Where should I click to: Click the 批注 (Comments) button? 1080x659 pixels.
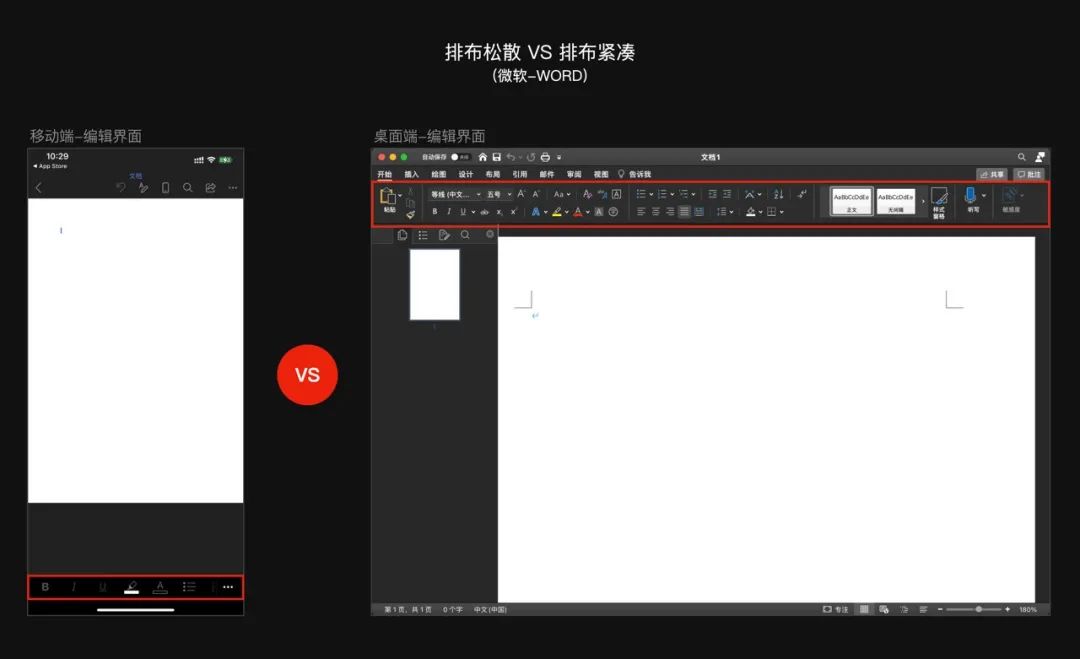pos(1029,174)
